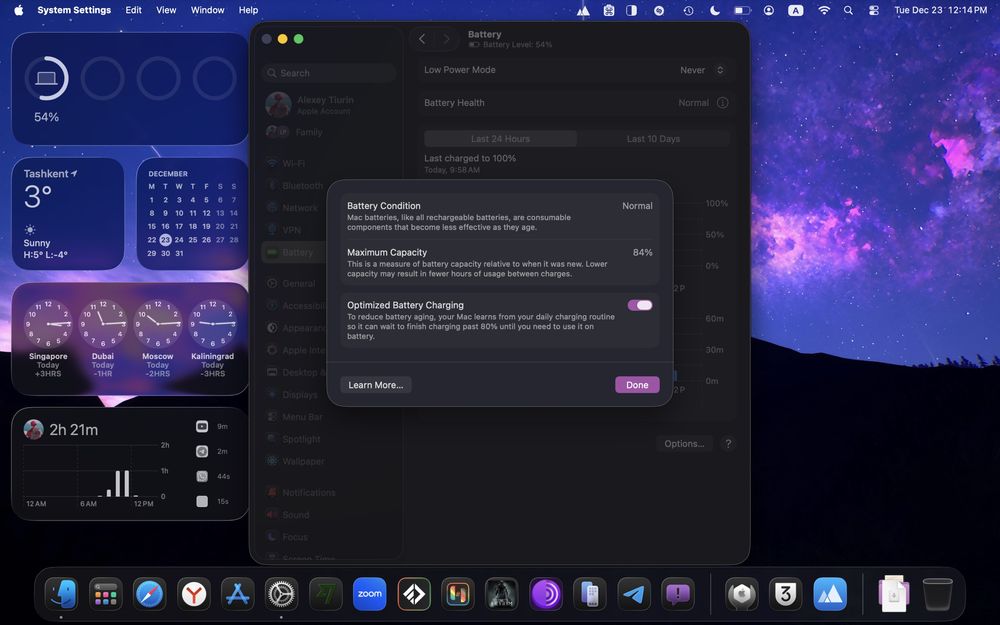The height and width of the screenshot is (625, 1000).
Task: Switch to the Last 24 Hours tab
Action: 501,138
